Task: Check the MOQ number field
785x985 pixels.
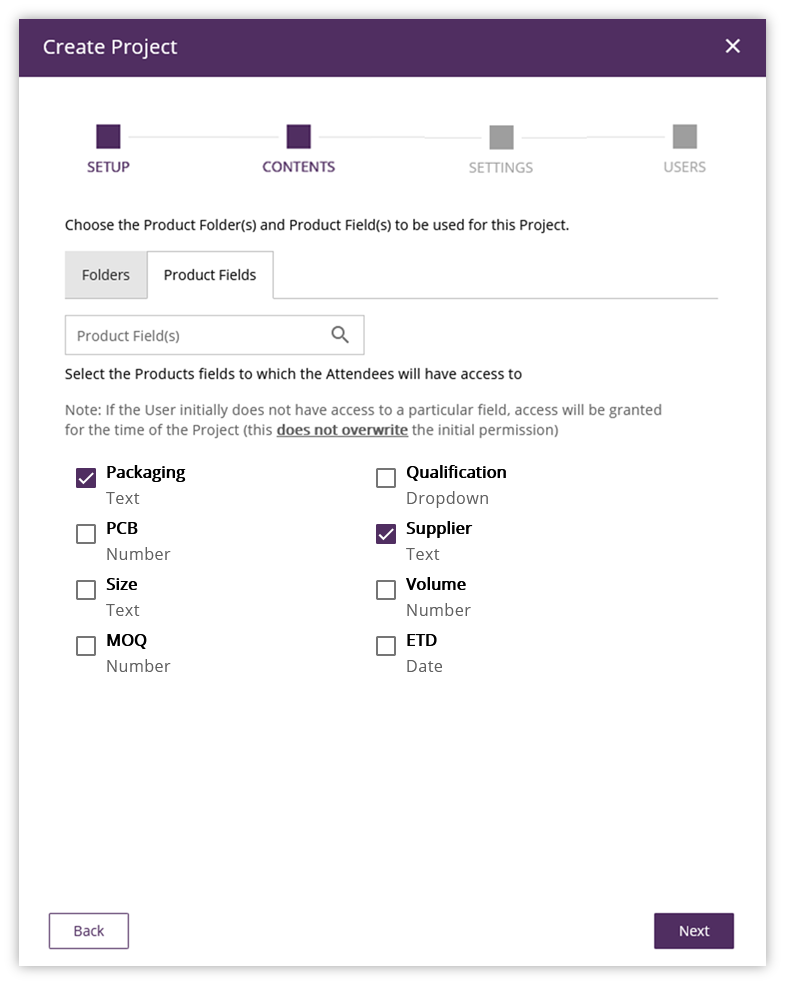Action: (86, 646)
